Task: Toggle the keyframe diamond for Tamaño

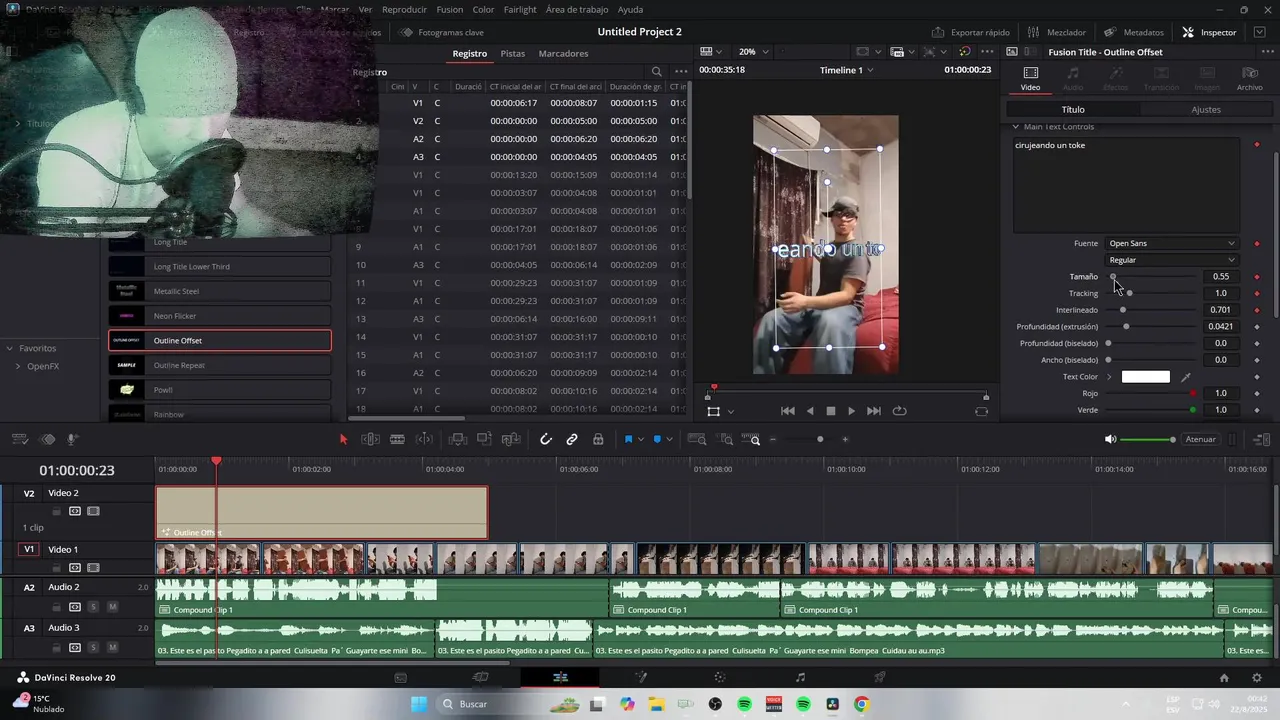Action: coord(1257,277)
